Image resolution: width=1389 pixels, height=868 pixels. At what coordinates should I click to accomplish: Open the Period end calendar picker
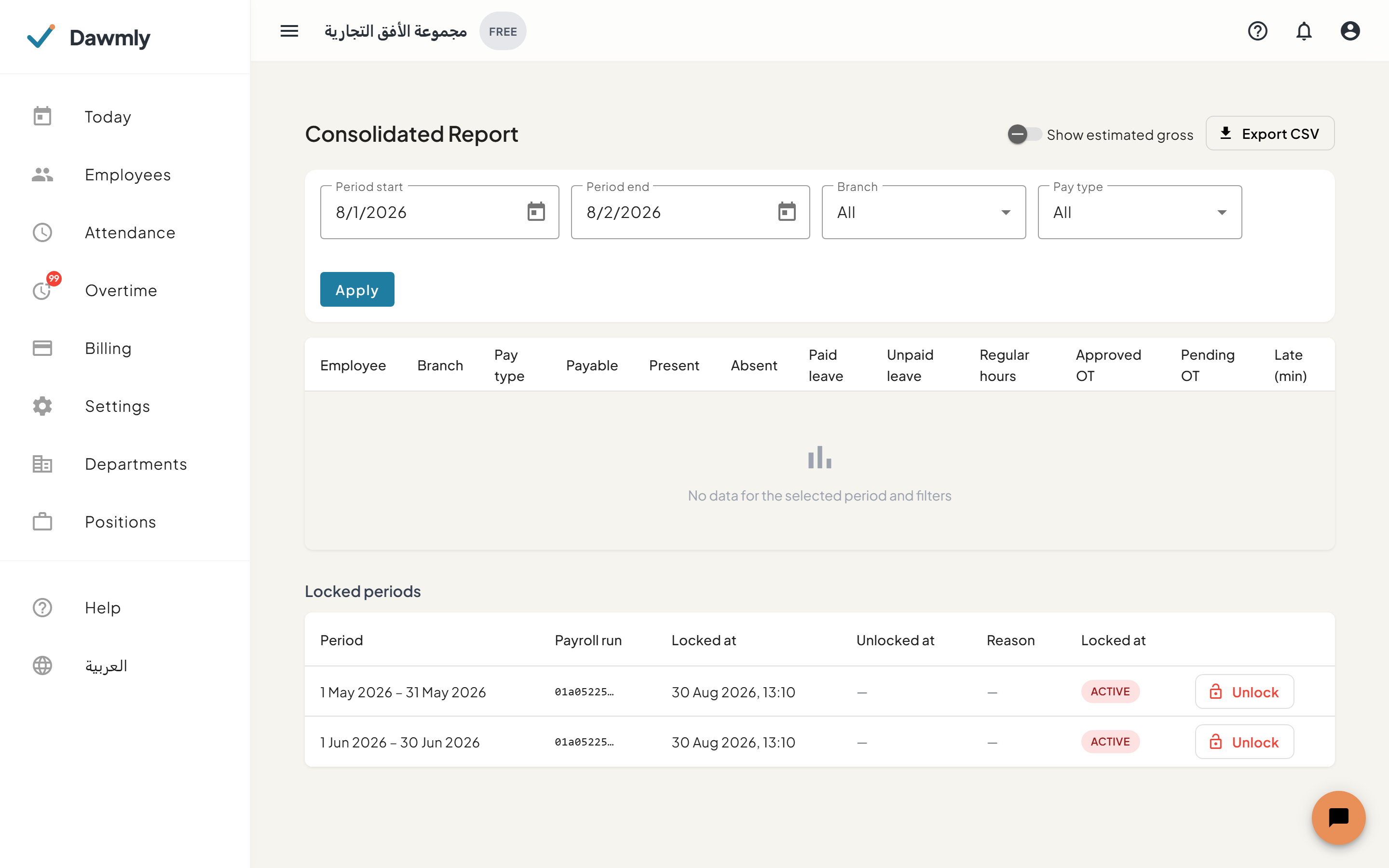(787, 212)
